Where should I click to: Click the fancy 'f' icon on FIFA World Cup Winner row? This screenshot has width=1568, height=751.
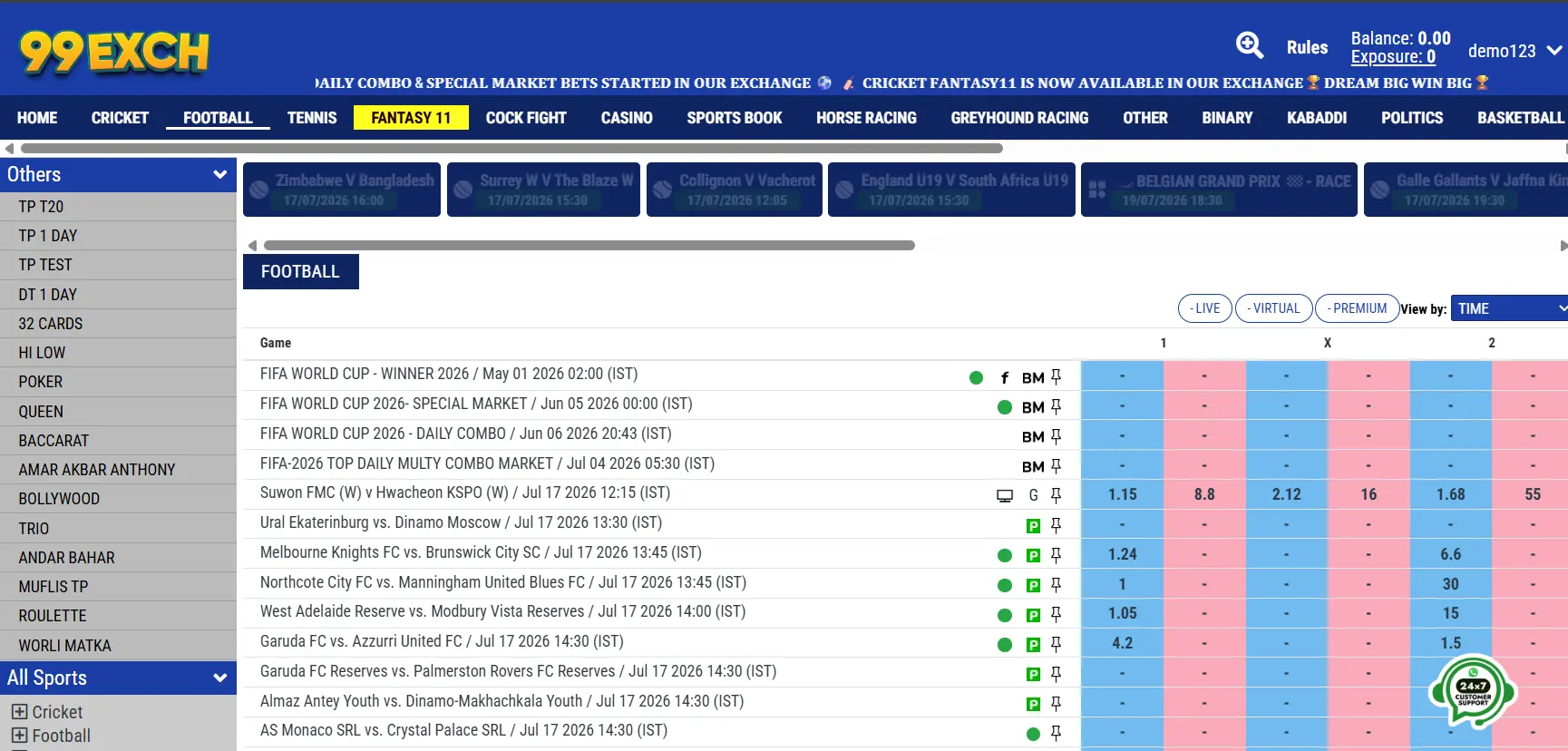(x=1004, y=377)
